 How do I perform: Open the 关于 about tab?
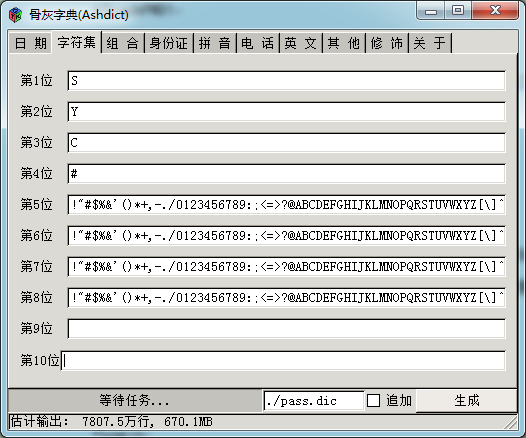(x=430, y=43)
